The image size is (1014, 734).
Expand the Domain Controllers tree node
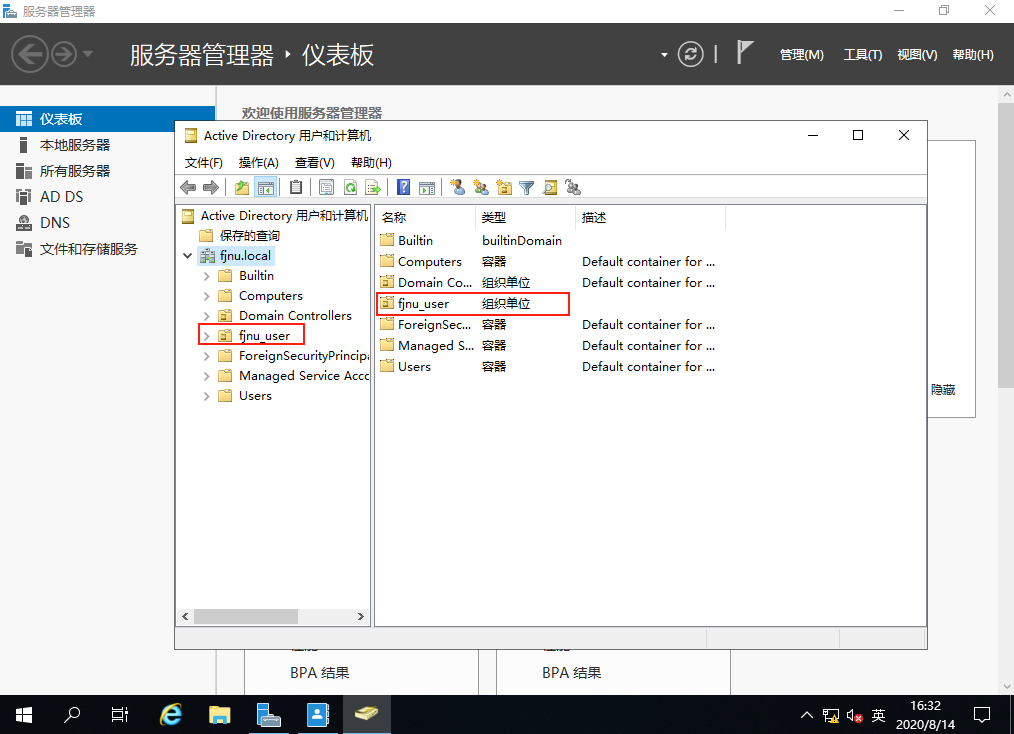[206, 316]
